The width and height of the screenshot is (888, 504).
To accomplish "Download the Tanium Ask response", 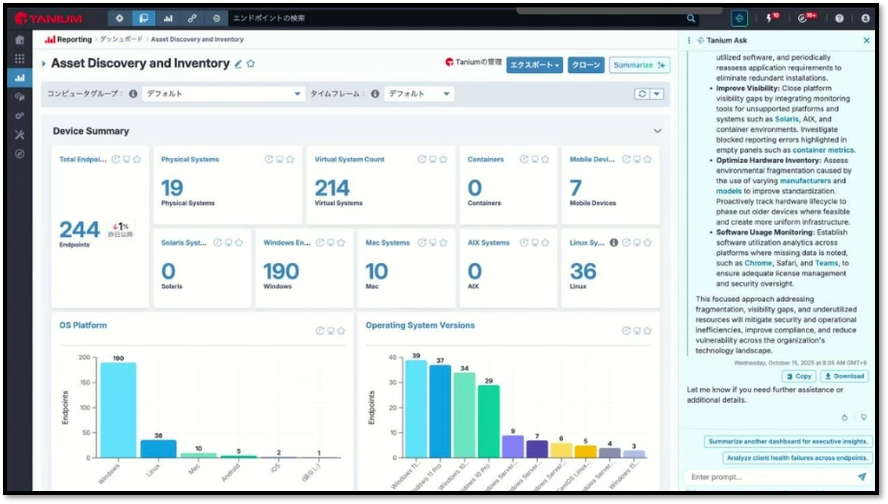I will 844,376.
